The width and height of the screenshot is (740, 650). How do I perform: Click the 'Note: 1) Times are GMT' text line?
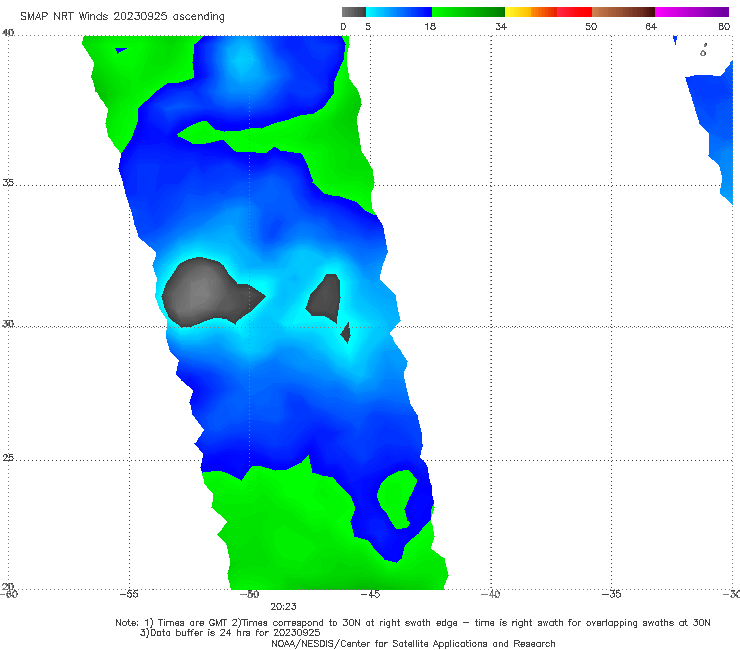coord(412,623)
